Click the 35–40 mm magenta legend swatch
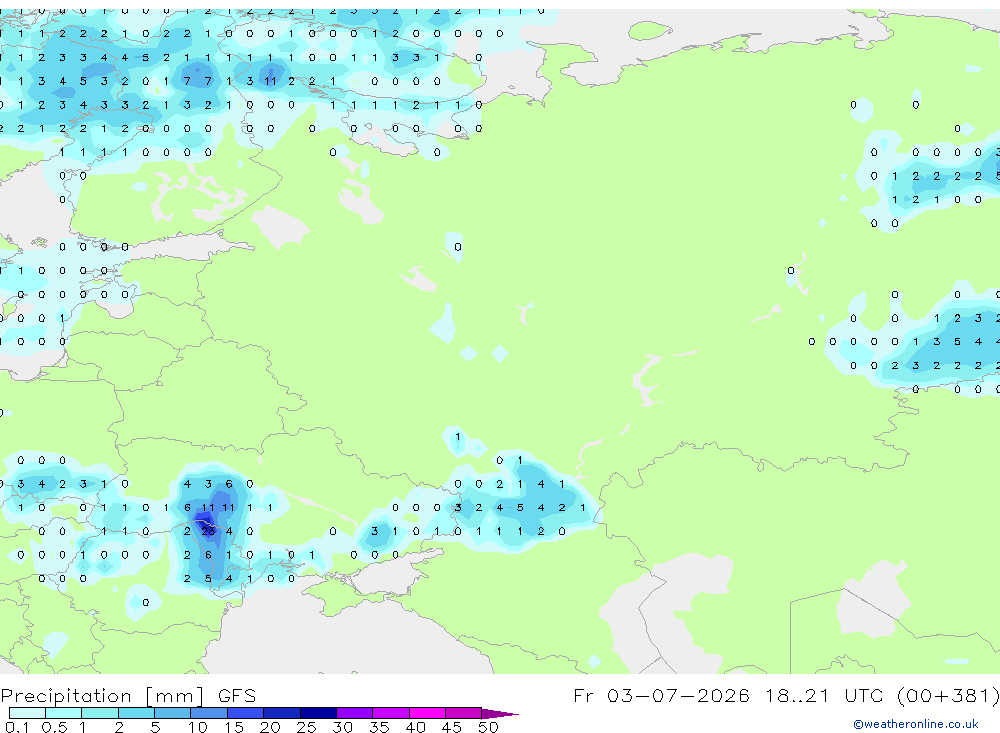Viewport: 1000px width, 733px height. coord(391,713)
